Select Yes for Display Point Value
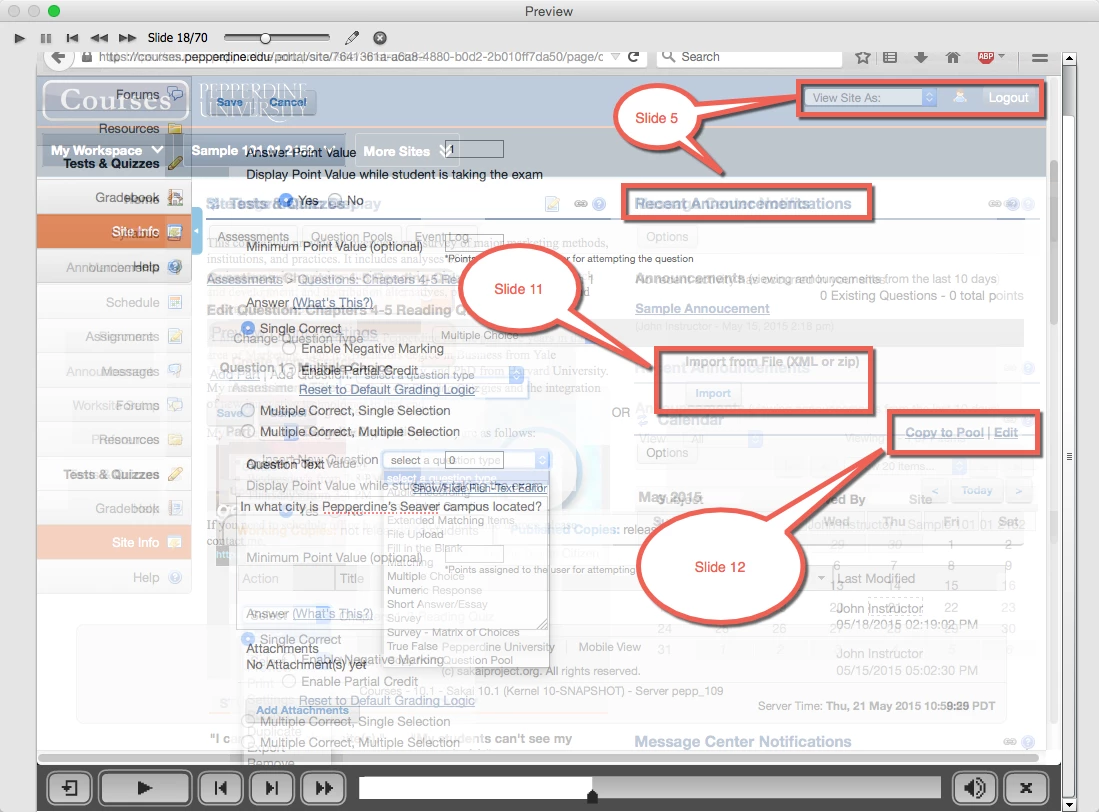 click(x=286, y=200)
